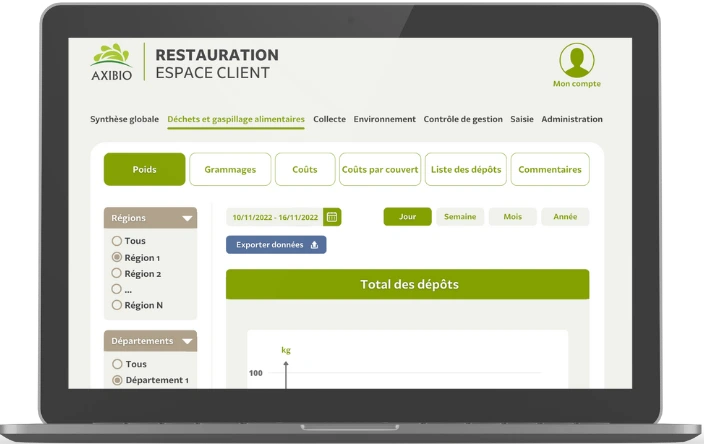704x444 pixels.
Task: Select the Région N radio button
Action: tap(117, 305)
